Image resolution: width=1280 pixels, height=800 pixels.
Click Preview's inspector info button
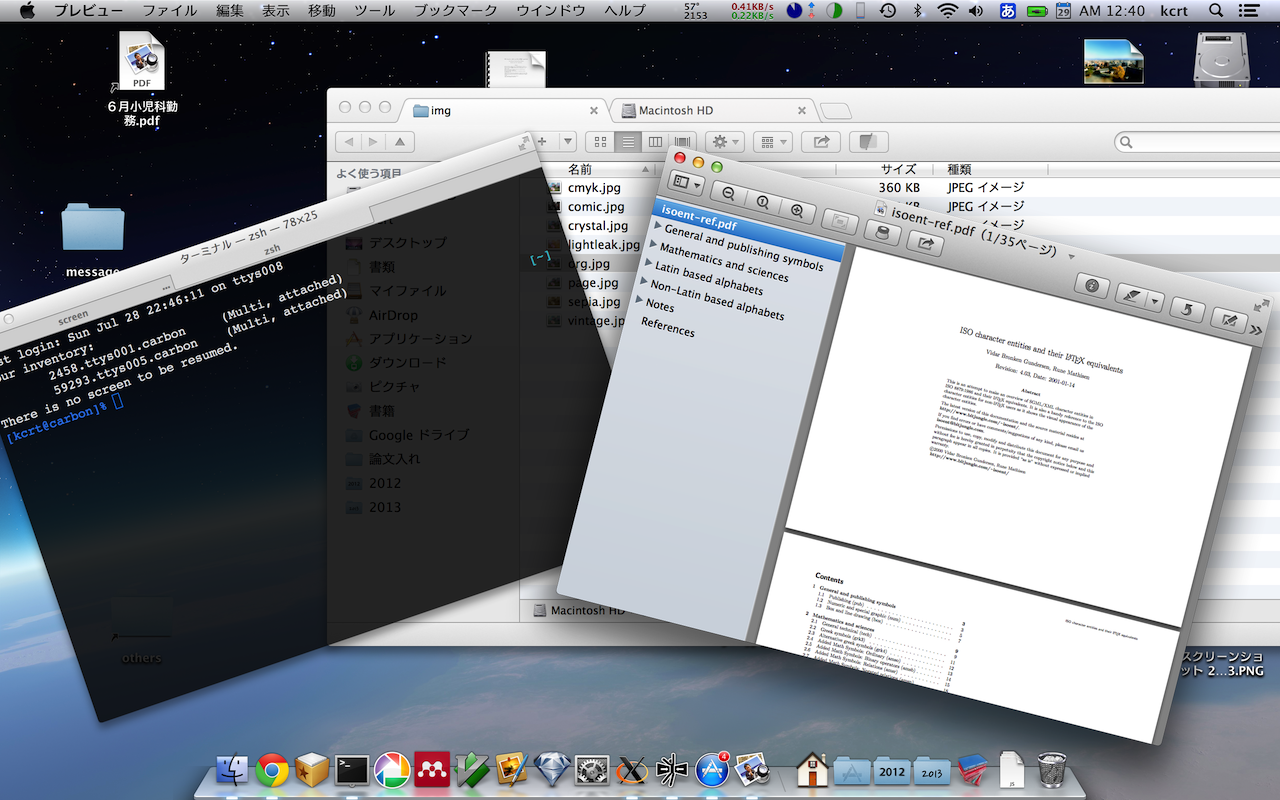click(x=1092, y=286)
